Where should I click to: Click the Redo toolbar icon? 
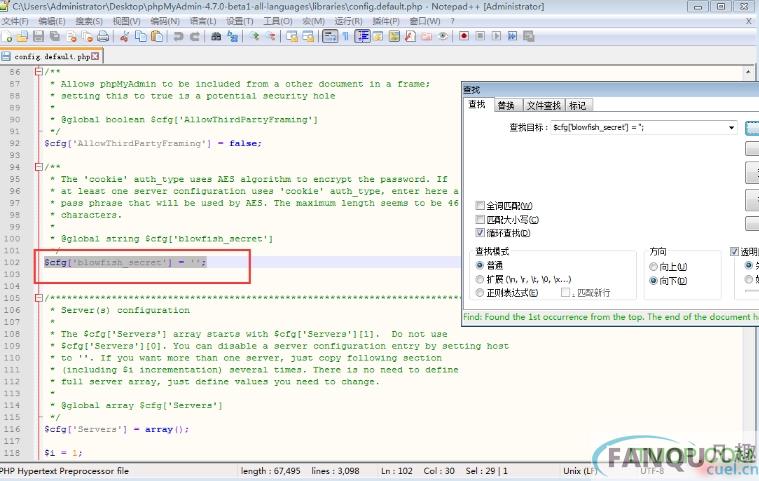coord(195,36)
